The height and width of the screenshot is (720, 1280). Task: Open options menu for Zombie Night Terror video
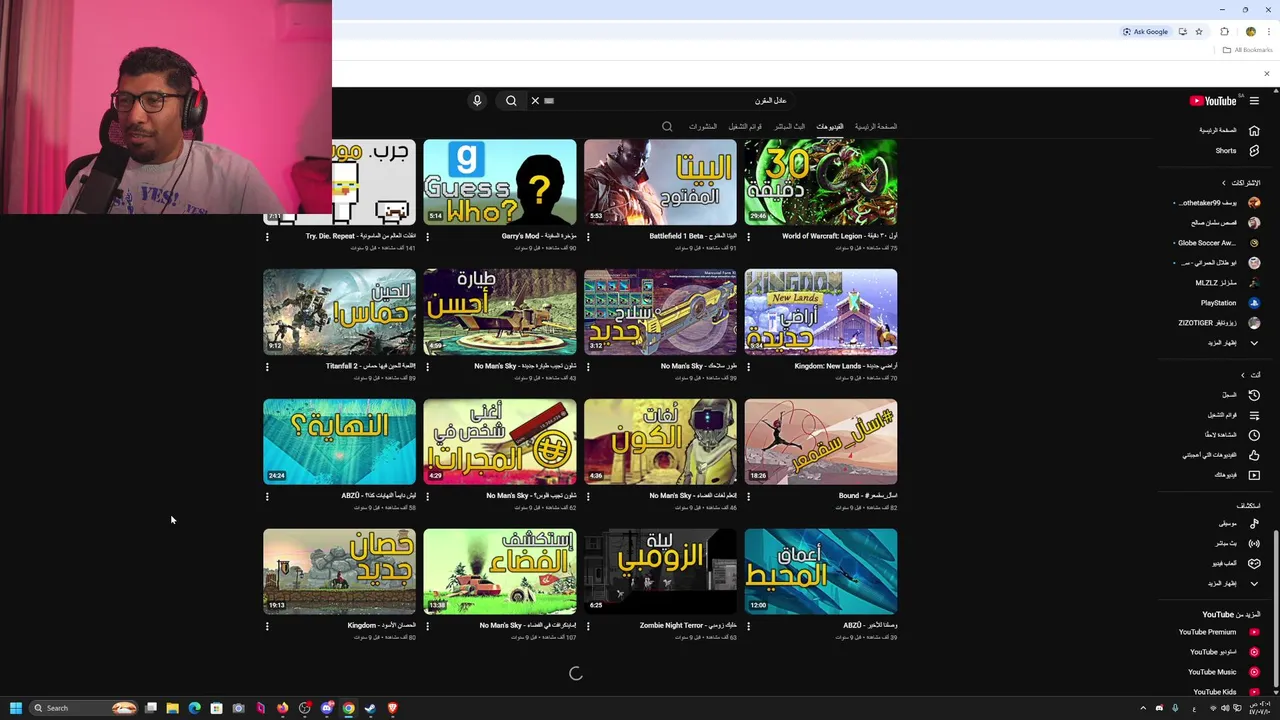click(x=588, y=626)
